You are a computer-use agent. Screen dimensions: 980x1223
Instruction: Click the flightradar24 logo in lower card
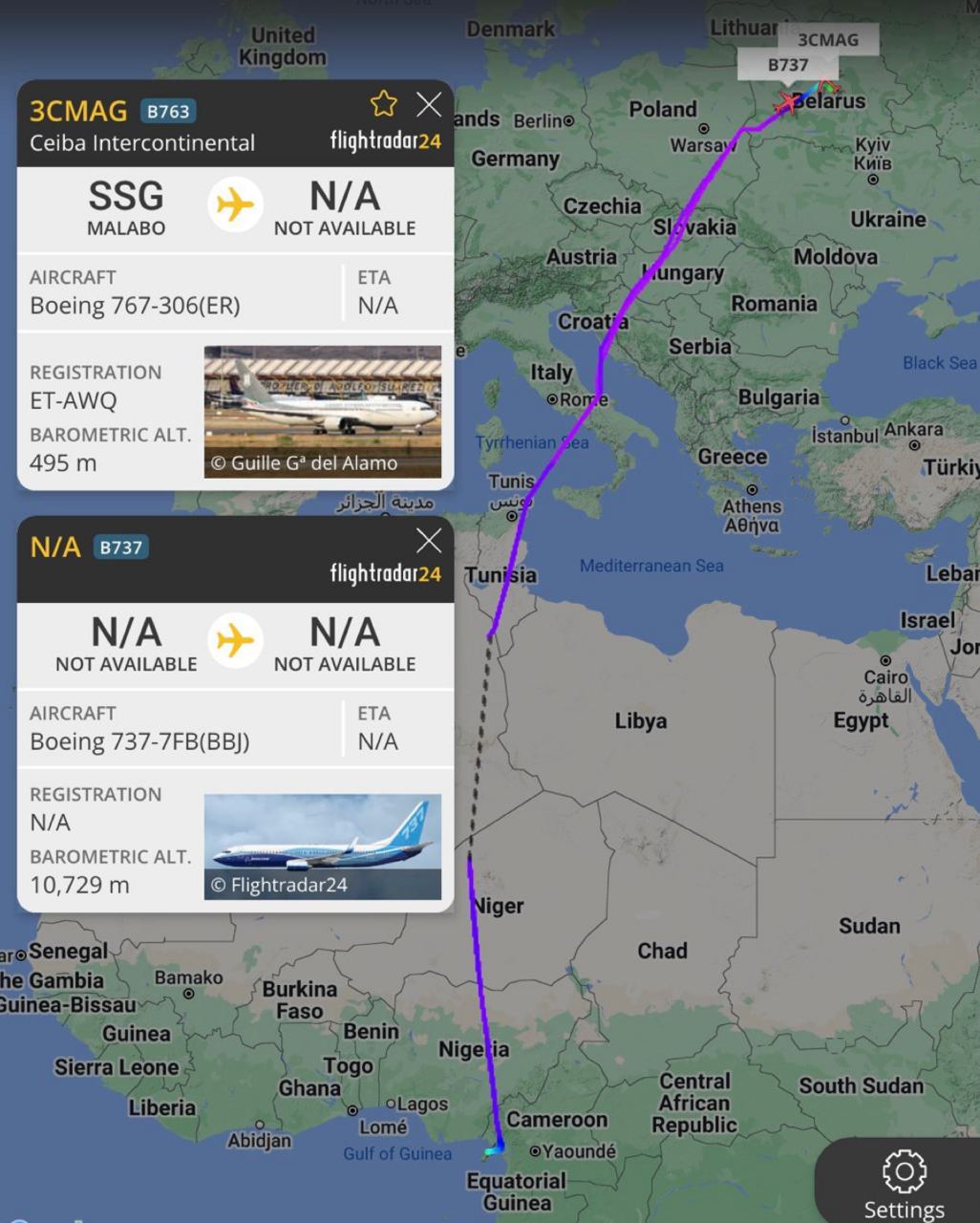tap(386, 573)
